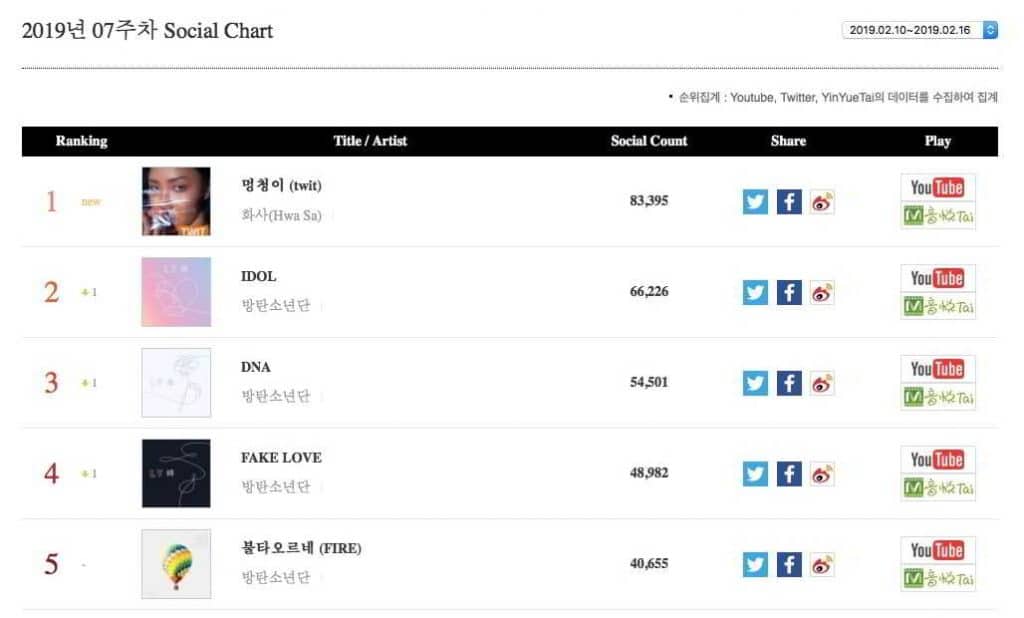The width and height of the screenshot is (1024, 618).
Task: Click the Title / Artist column header
Action: pos(370,141)
